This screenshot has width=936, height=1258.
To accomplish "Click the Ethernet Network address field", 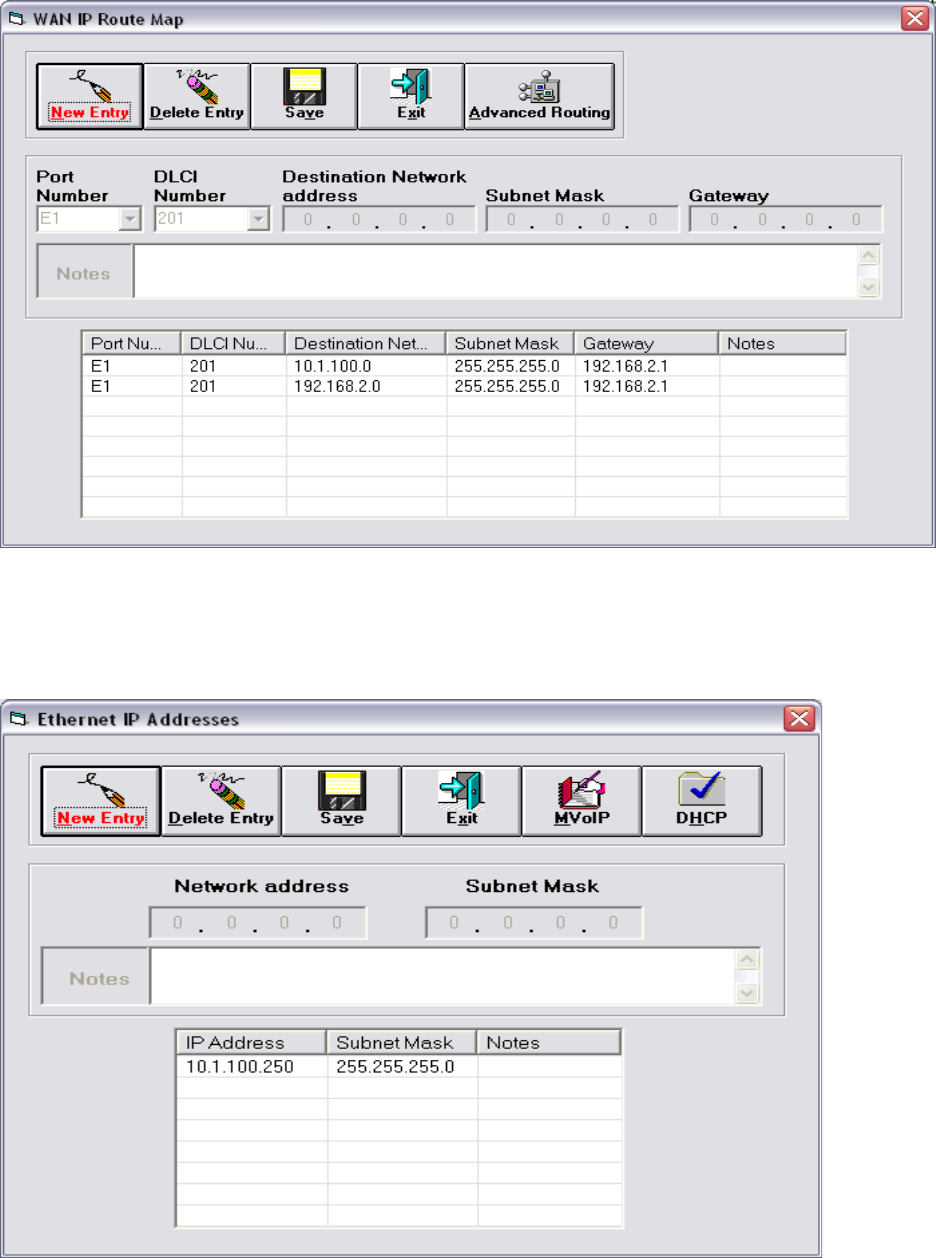I will (258, 923).
